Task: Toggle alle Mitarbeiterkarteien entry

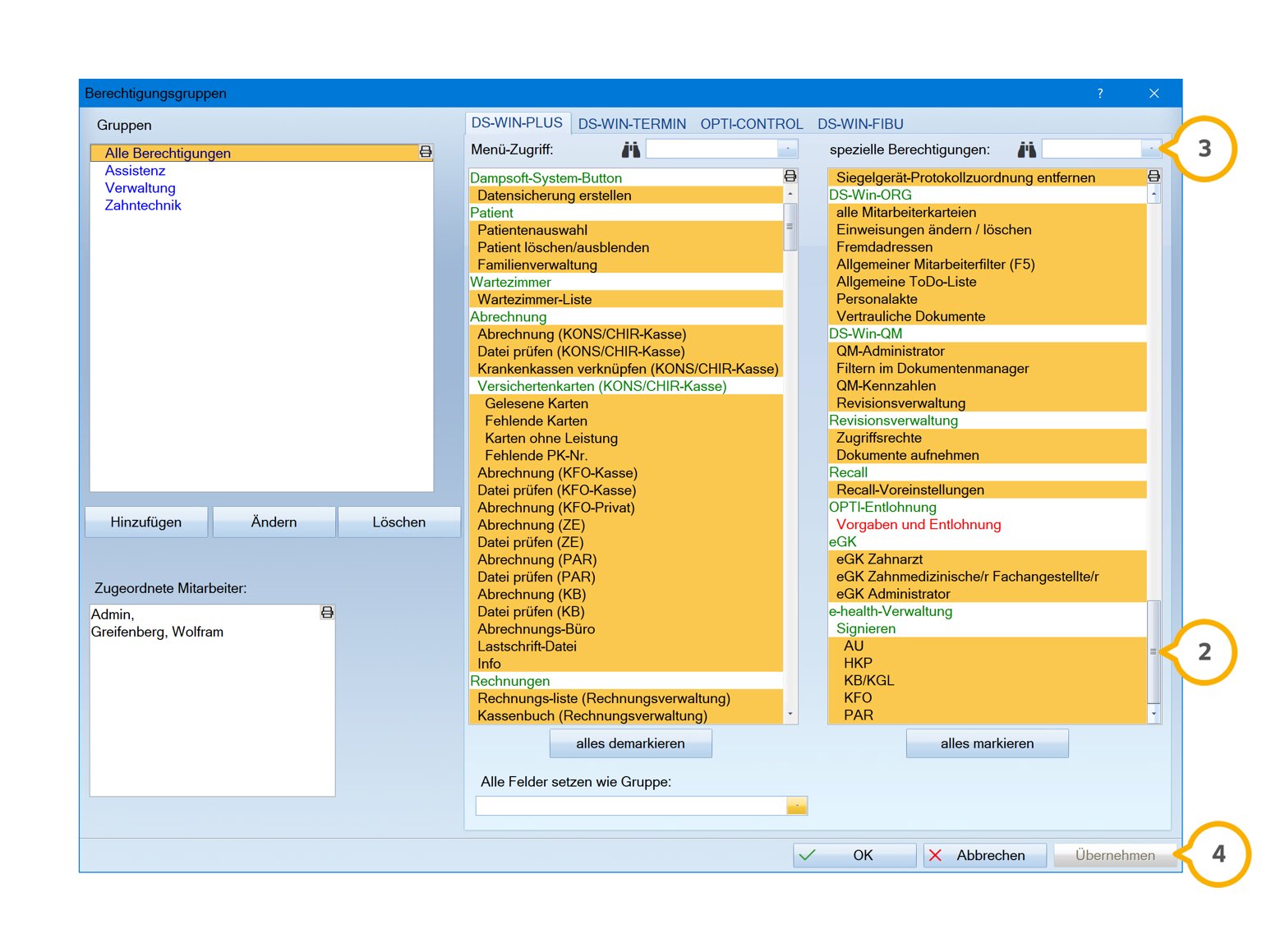Action: point(988,212)
